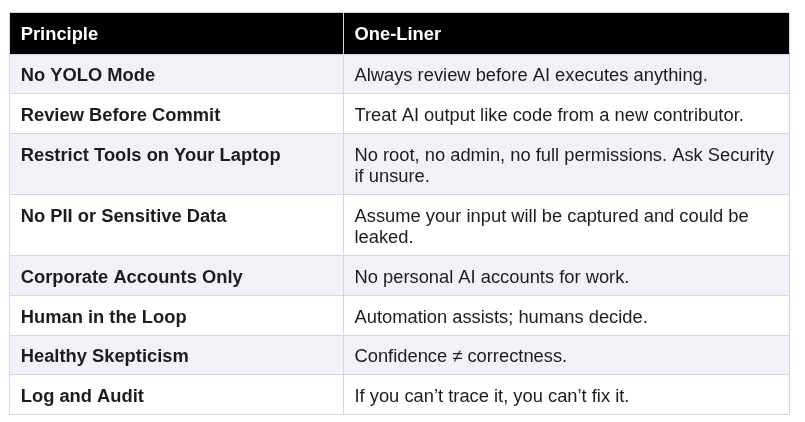
Task: Click the 'Ask Security if unsure' sentence
Action: coord(723,155)
